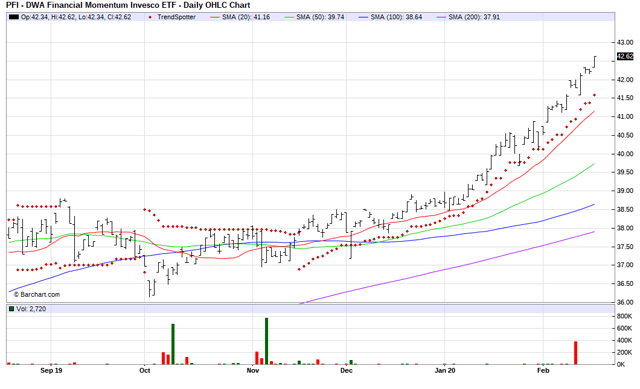This screenshot has width=640, height=389.
Task: Click the current price tag 42.62
Action: pos(625,56)
